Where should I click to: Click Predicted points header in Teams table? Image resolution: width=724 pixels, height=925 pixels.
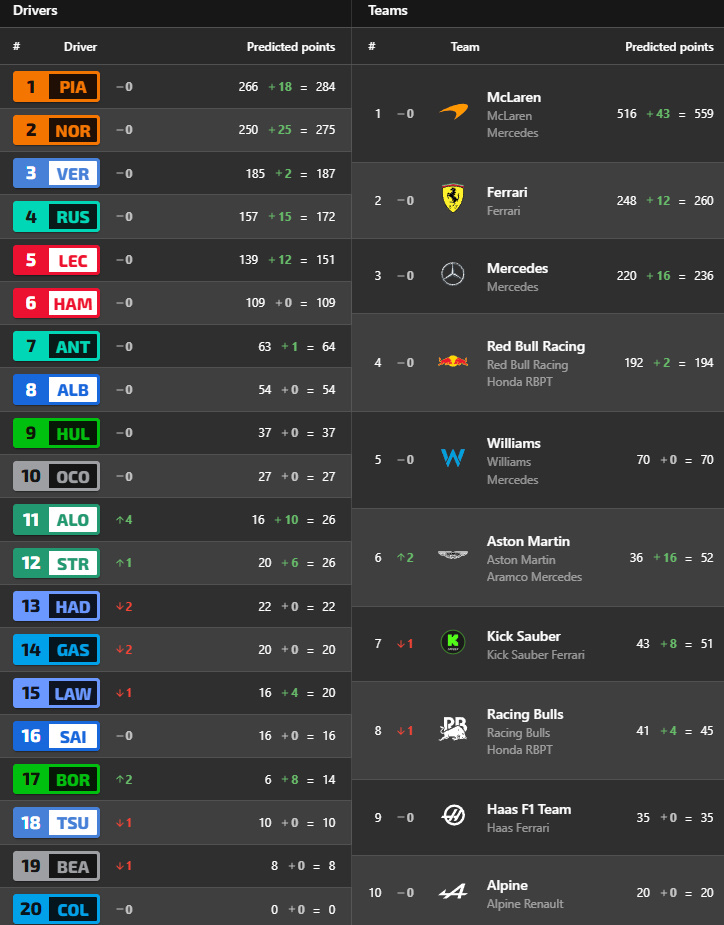[669, 47]
